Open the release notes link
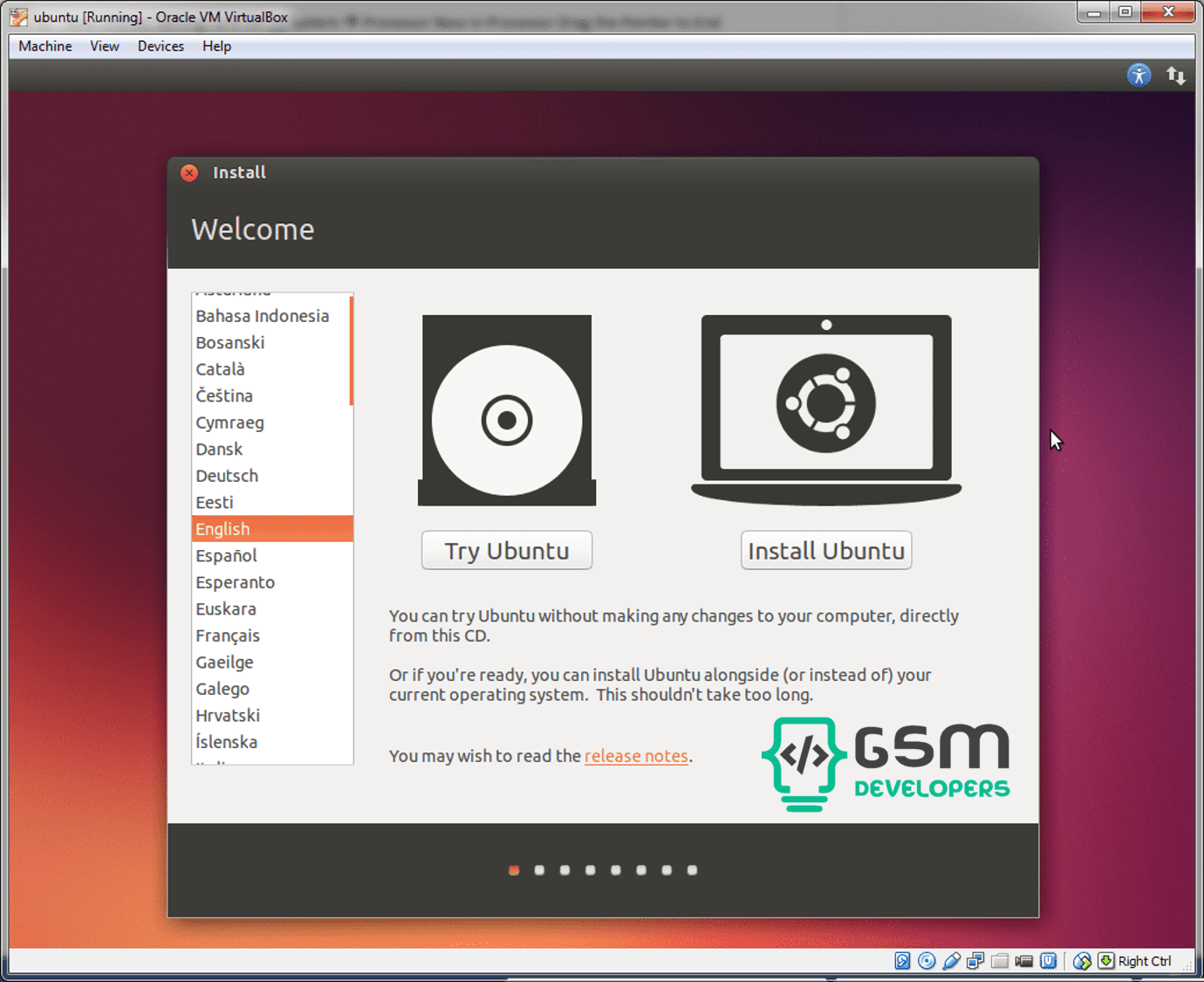 click(636, 756)
